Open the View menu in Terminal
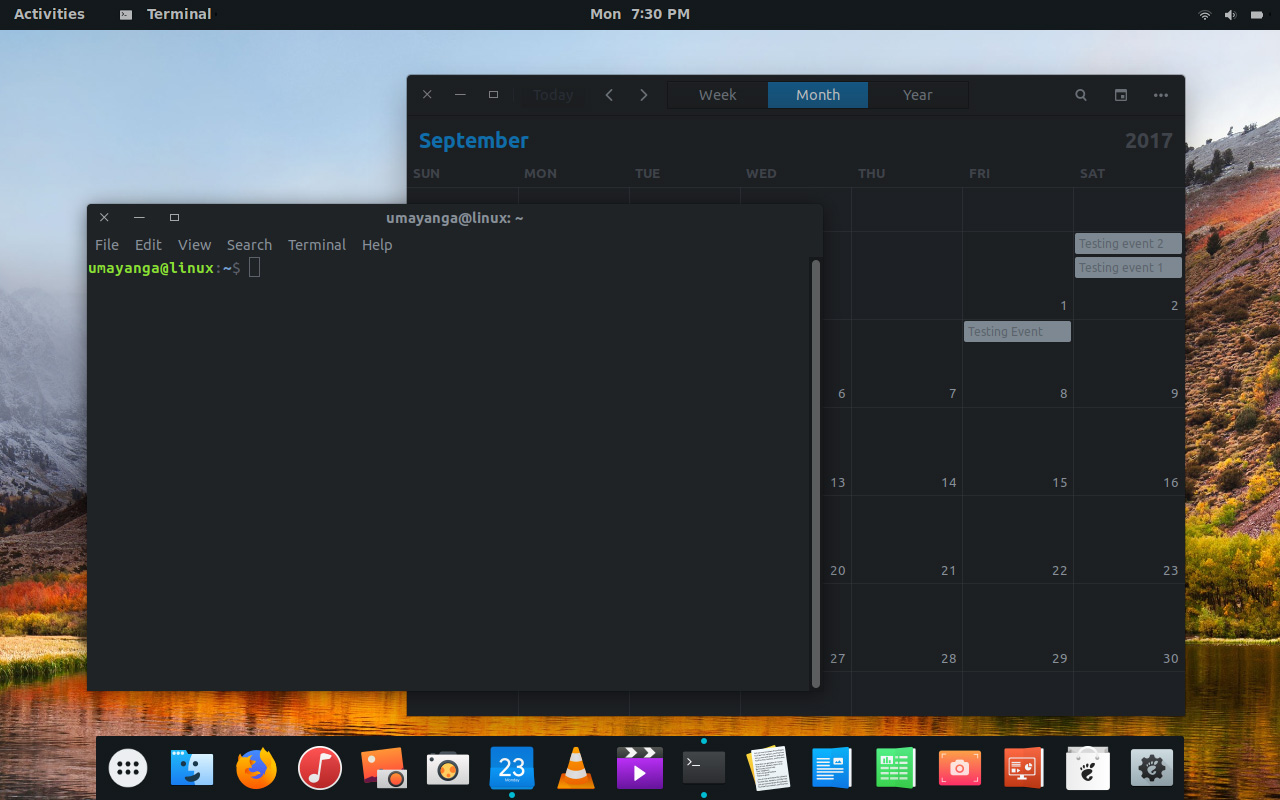Image resolution: width=1280 pixels, height=800 pixels. pos(195,245)
